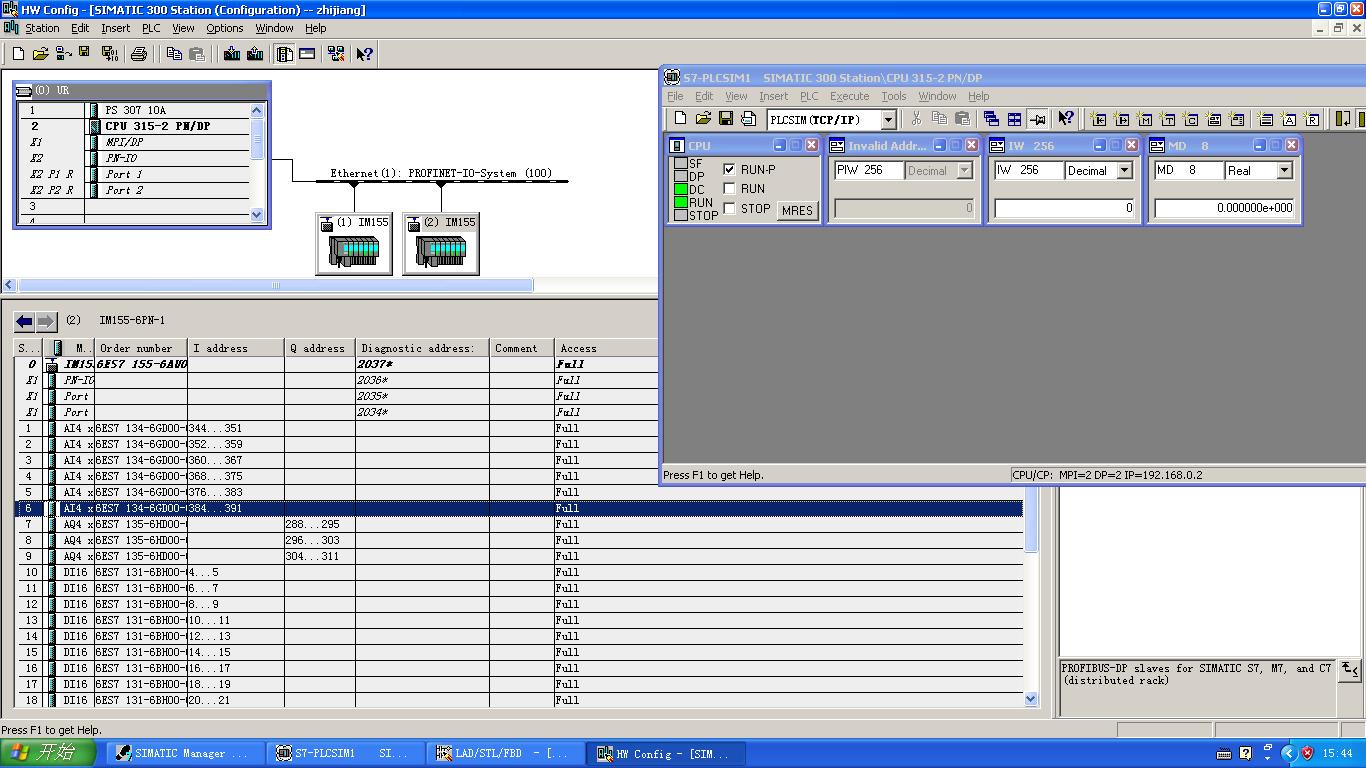
Task: Click the Copy icon in HW Config toolbar
Action: coord(174,54)
